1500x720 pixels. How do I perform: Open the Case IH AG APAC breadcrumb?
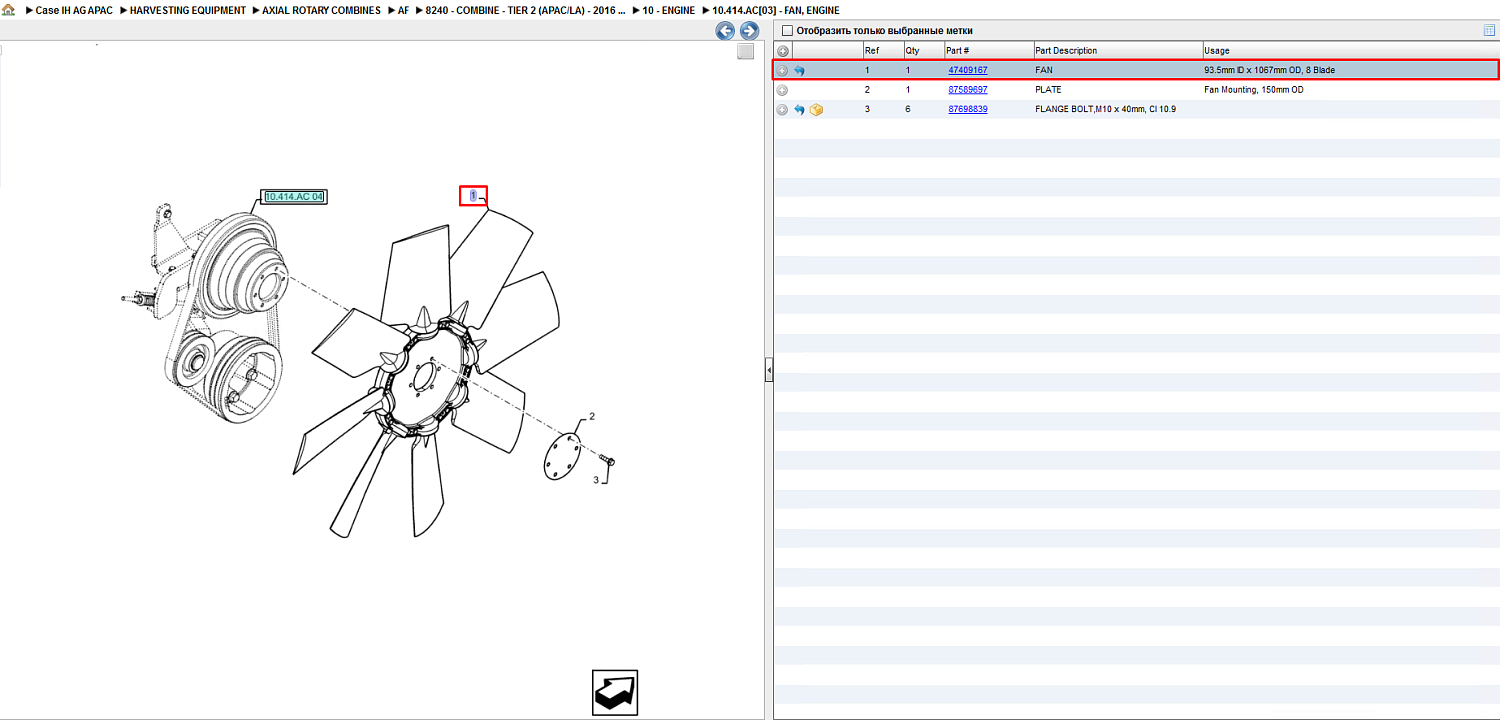coord(74,10)
